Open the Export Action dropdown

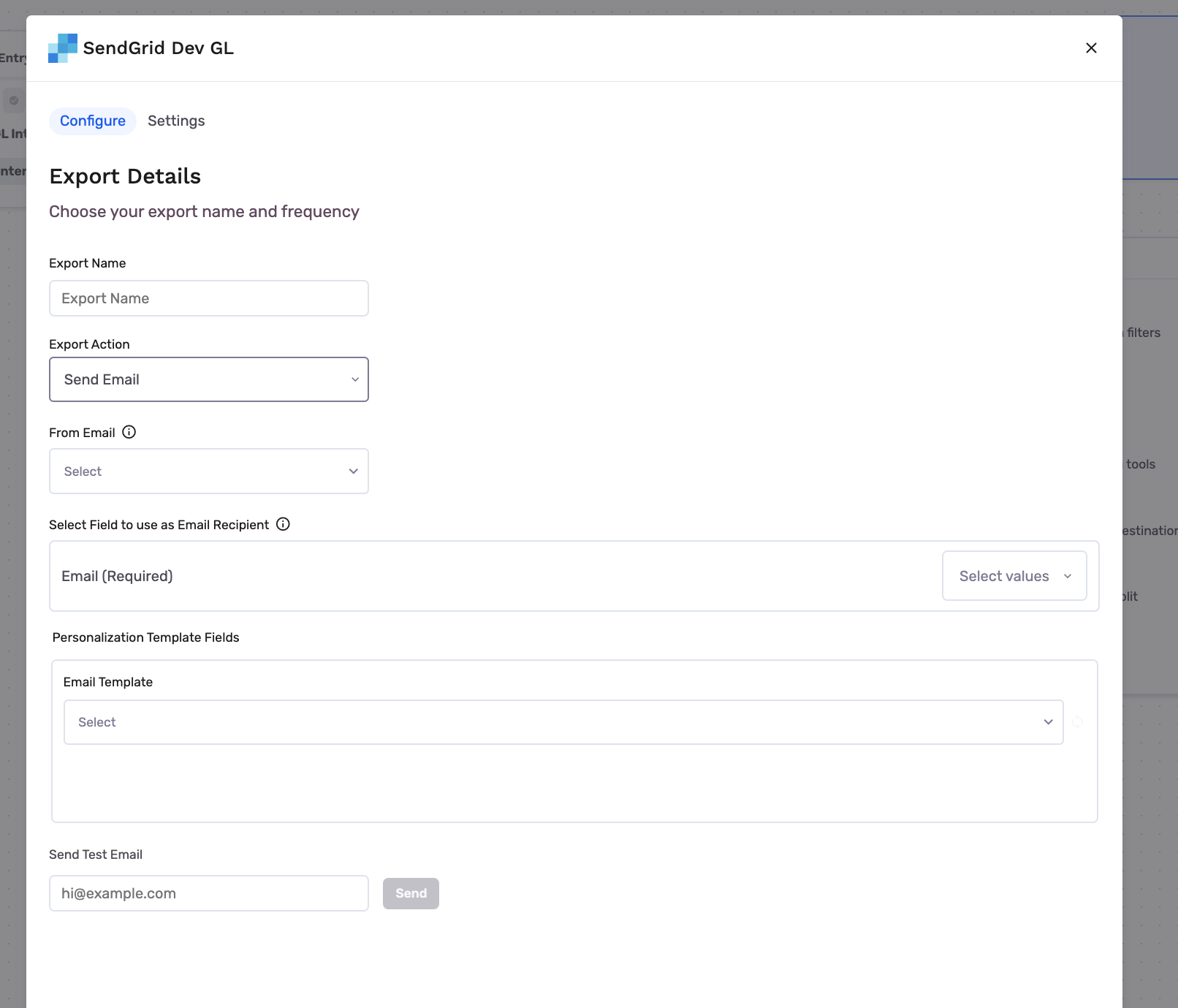click(x=209, y=379)
